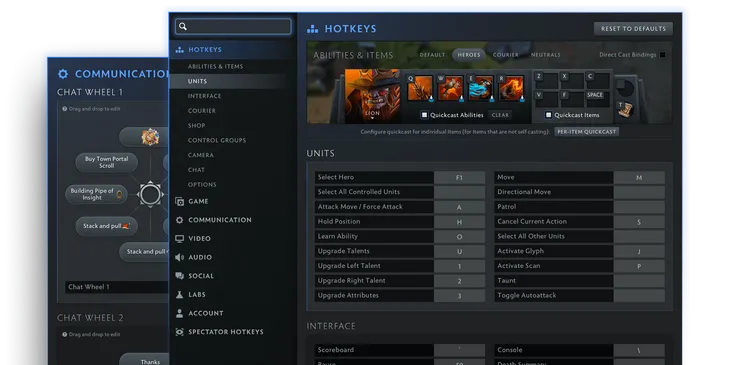Screen dimensions: 730x365
Task: Click the Lion hero portrait
Action: click(x=372, y=96)
